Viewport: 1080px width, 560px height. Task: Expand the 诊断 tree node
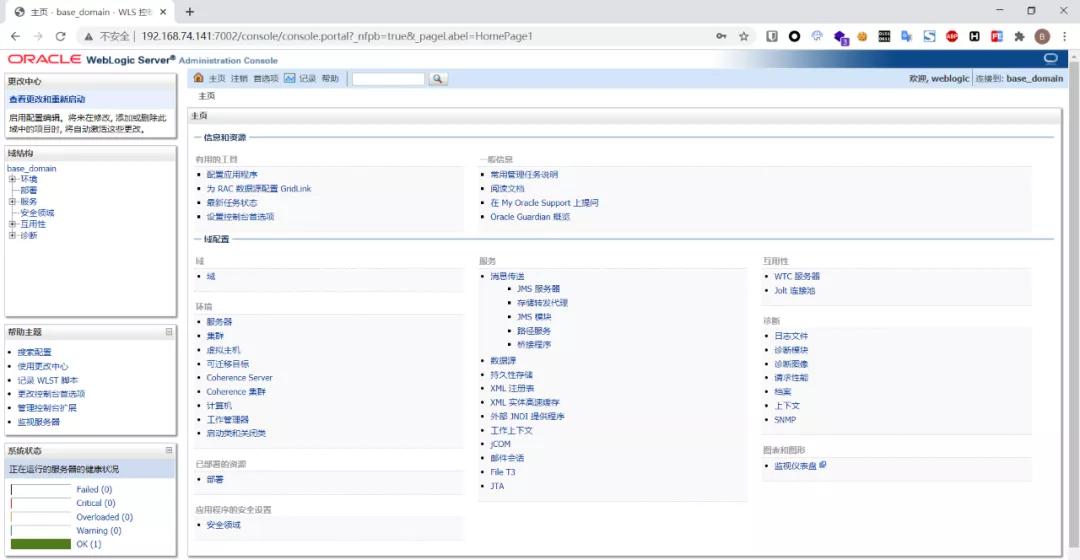[12, 236]
